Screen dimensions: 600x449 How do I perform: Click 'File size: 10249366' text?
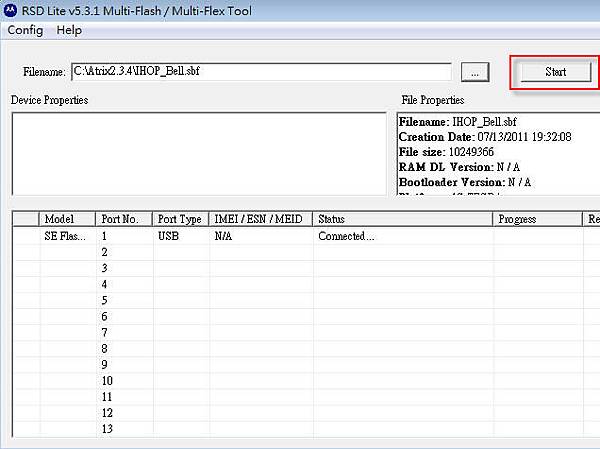[446, 152]
